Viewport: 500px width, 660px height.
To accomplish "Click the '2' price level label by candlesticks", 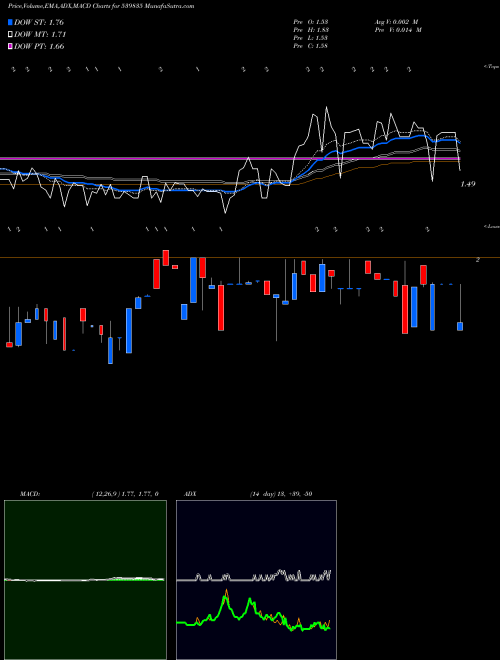I will (478, 260).
